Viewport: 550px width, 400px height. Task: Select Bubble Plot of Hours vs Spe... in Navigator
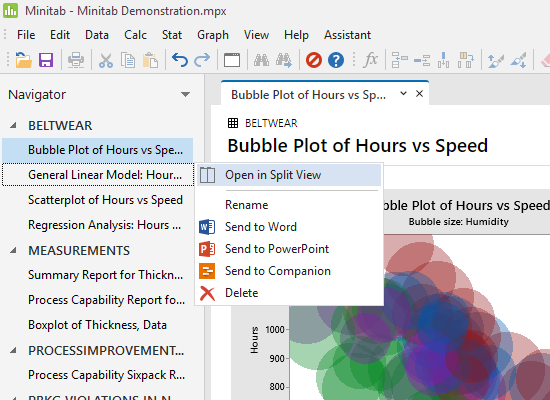98,150
